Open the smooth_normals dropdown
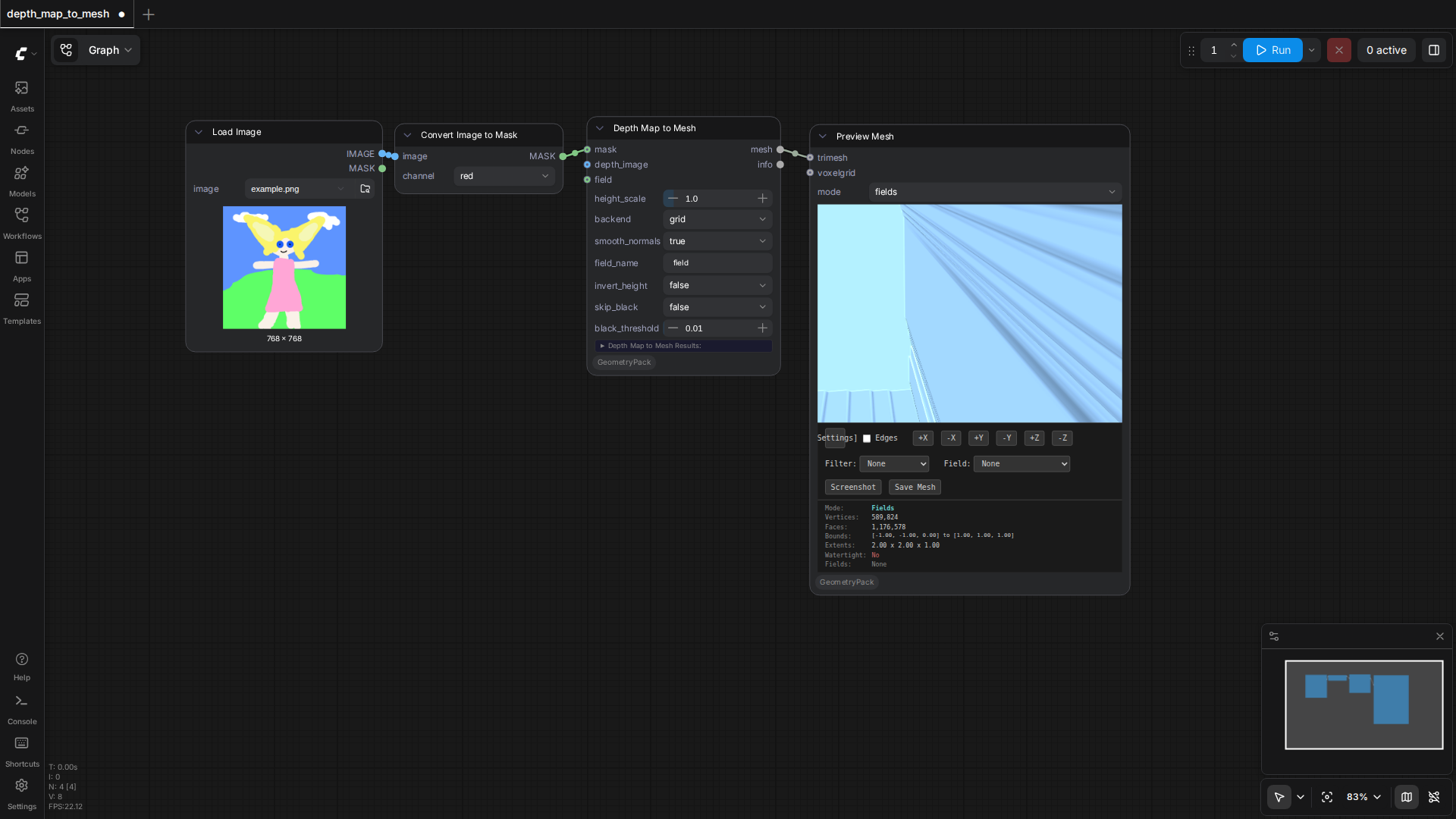 [x=717, y=241]
